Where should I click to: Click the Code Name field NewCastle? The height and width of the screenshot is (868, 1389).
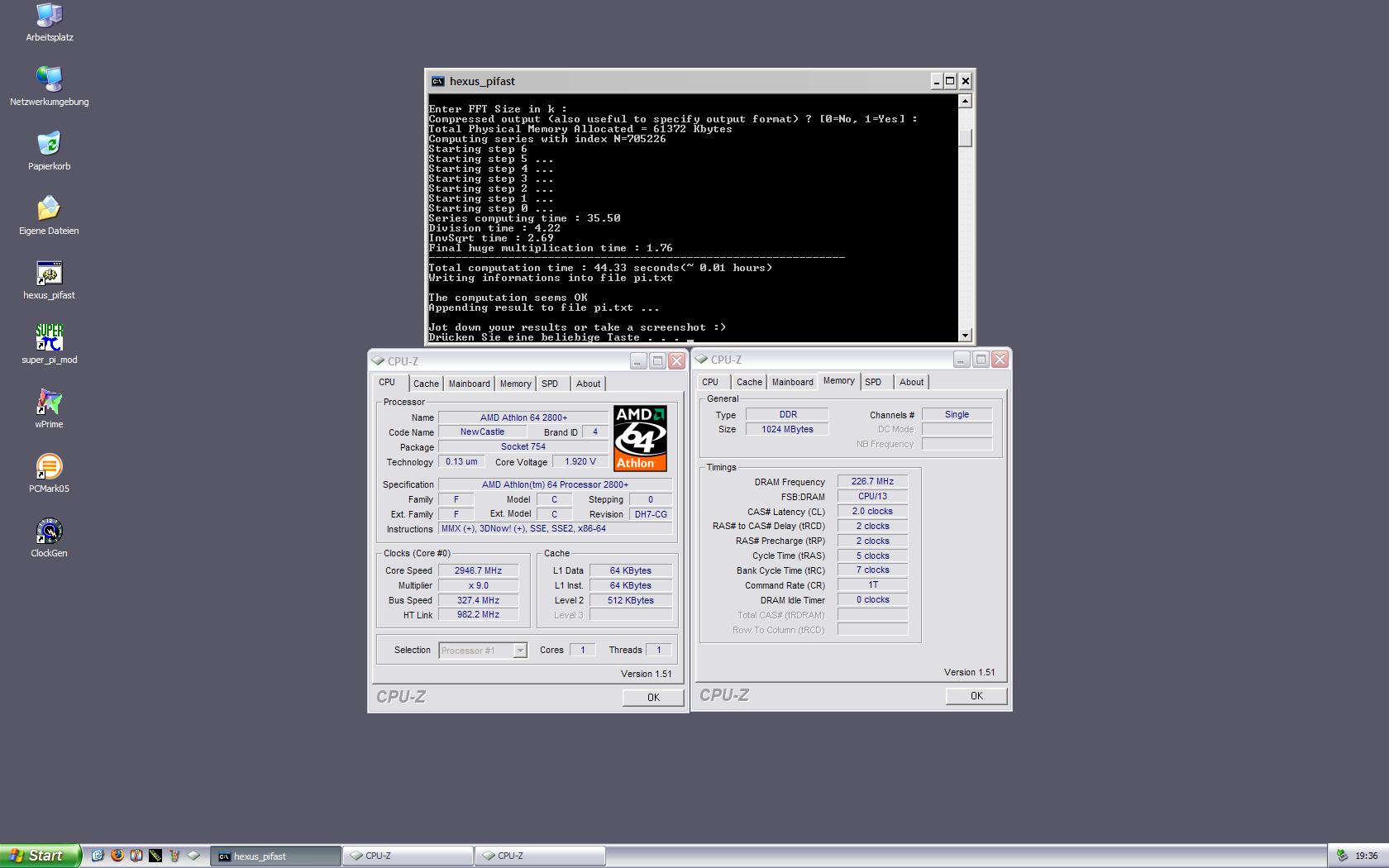(x=482, y=432)
